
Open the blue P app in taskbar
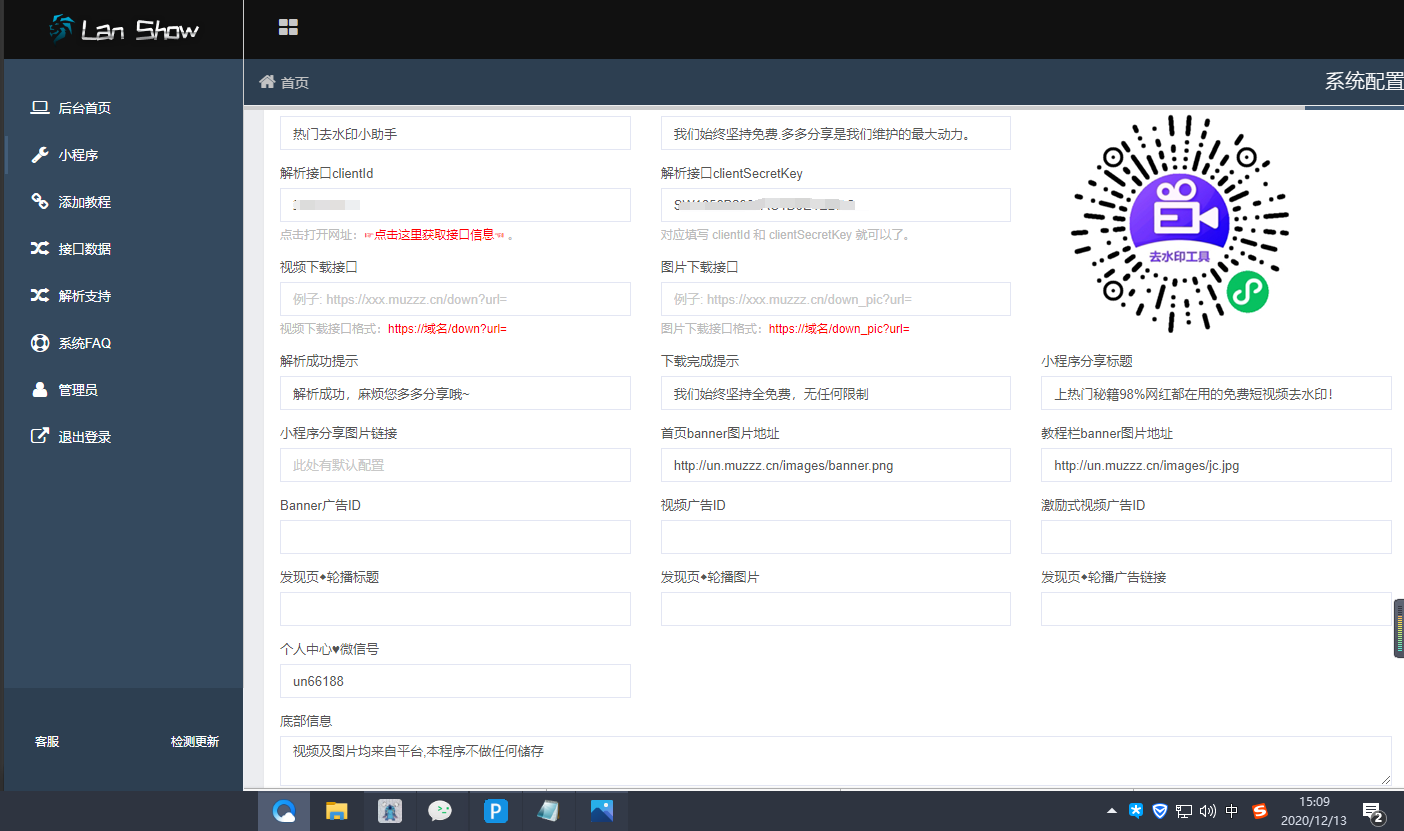coord(496,811)
